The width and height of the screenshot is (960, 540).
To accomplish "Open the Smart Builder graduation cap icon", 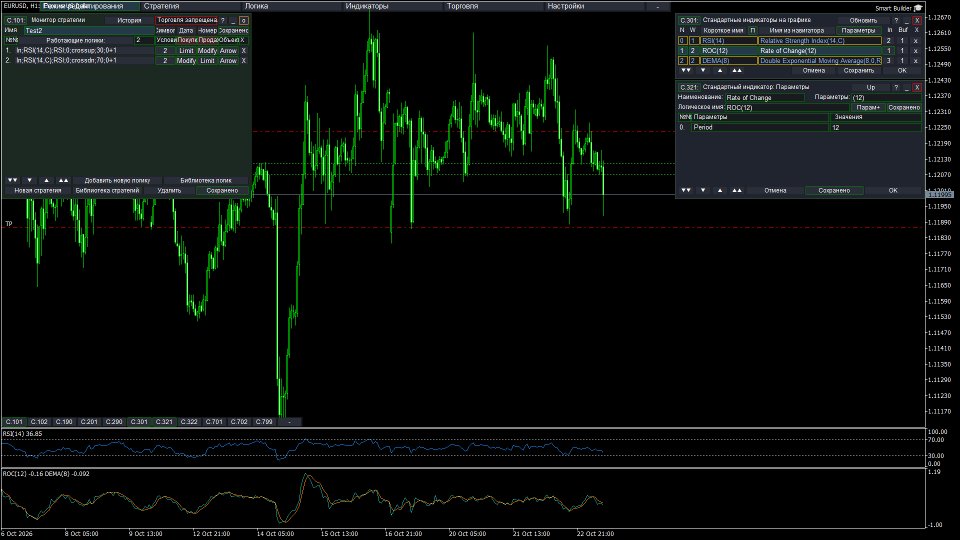I will coord(918,8).
